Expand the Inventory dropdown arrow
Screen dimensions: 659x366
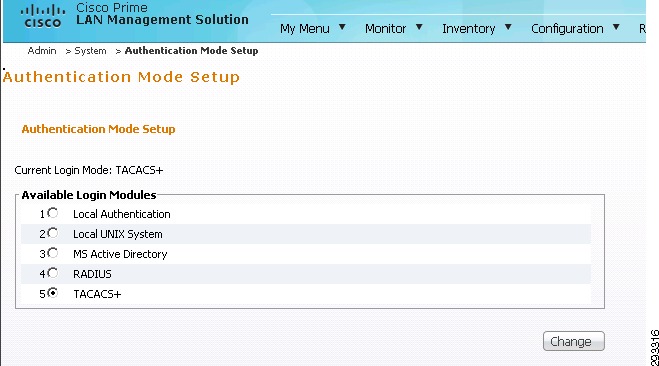point(508,27)
